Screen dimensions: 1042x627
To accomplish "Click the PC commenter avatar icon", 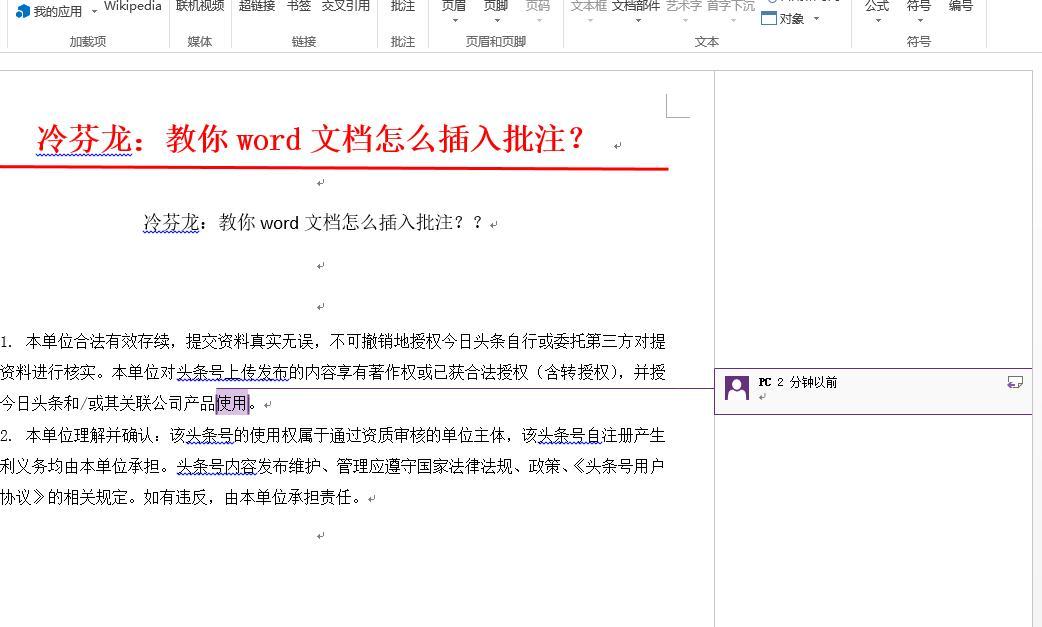I will click(x=736, y=388).
